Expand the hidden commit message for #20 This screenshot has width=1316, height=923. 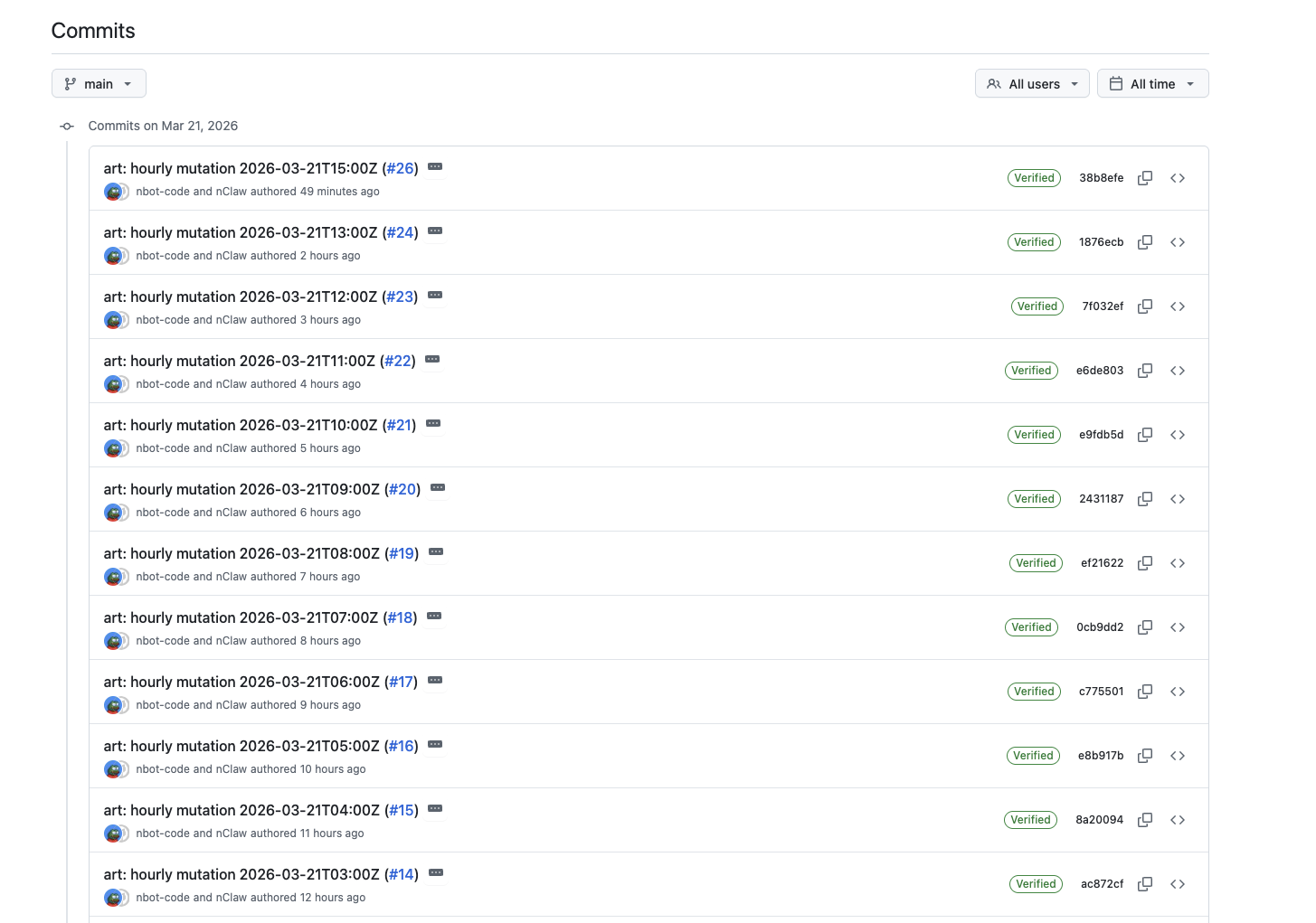(438, 487)
